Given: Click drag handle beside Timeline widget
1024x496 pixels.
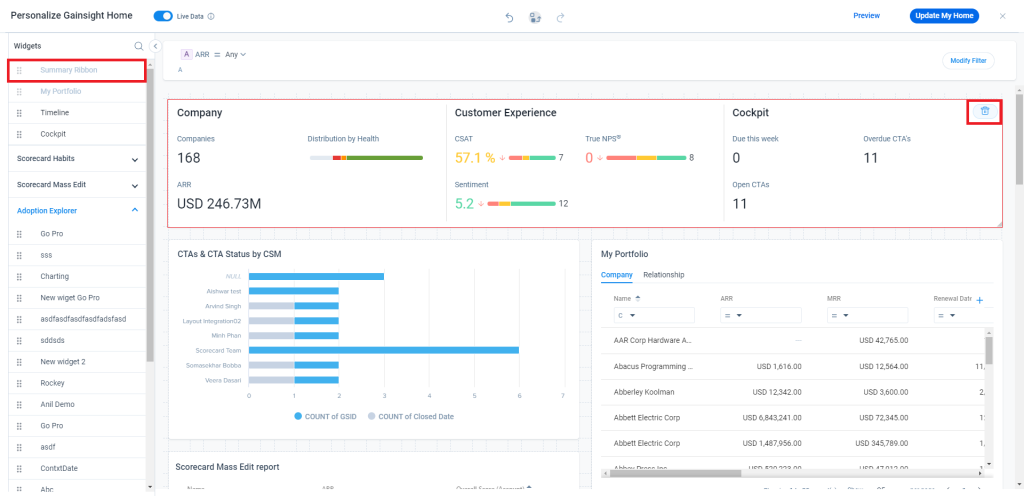Looking at the screenshot, I should click(19, 113).
